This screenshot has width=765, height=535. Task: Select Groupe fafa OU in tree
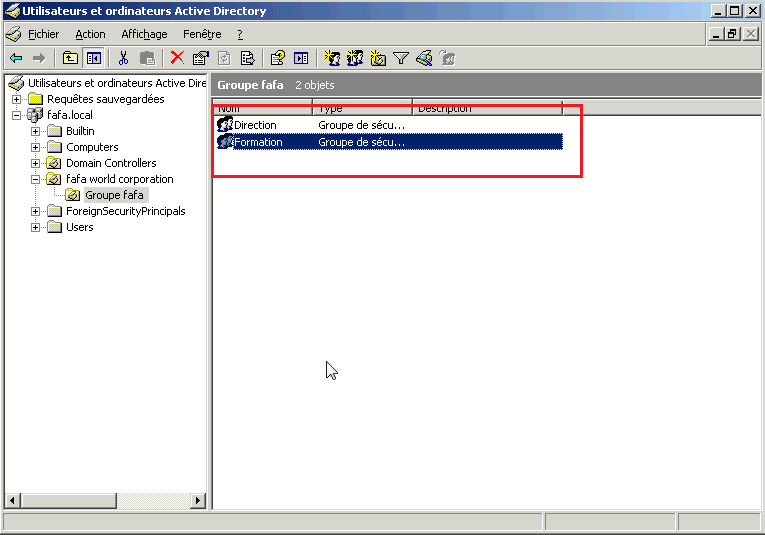114,195
